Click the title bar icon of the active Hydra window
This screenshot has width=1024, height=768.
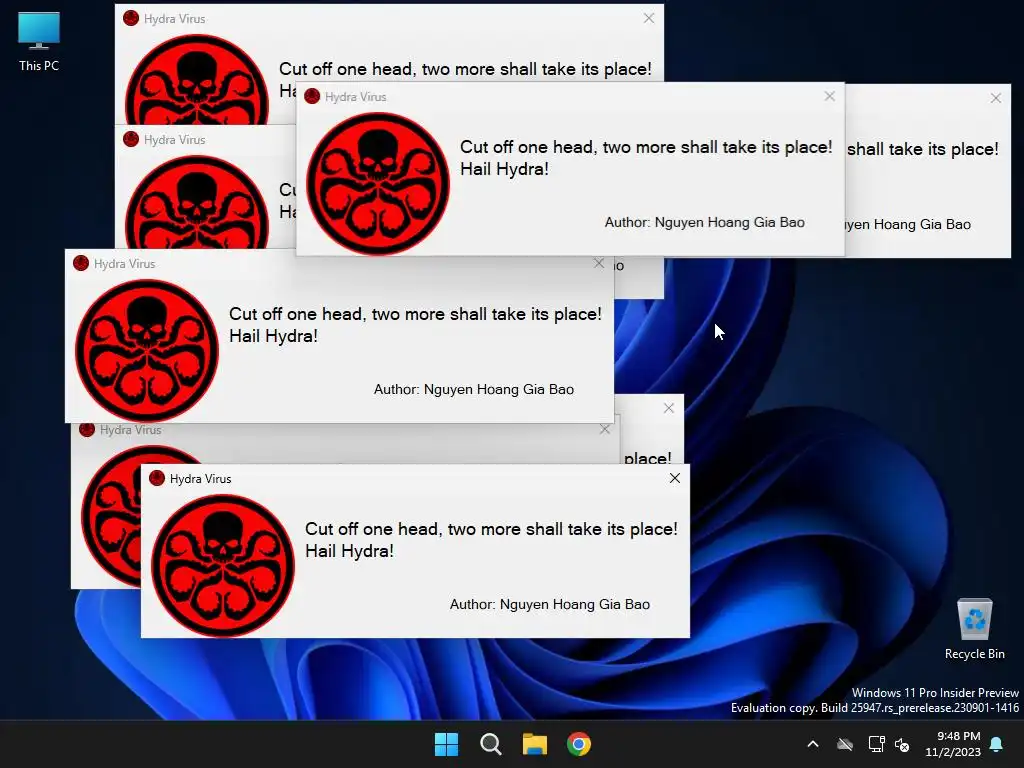pos(157,478)
